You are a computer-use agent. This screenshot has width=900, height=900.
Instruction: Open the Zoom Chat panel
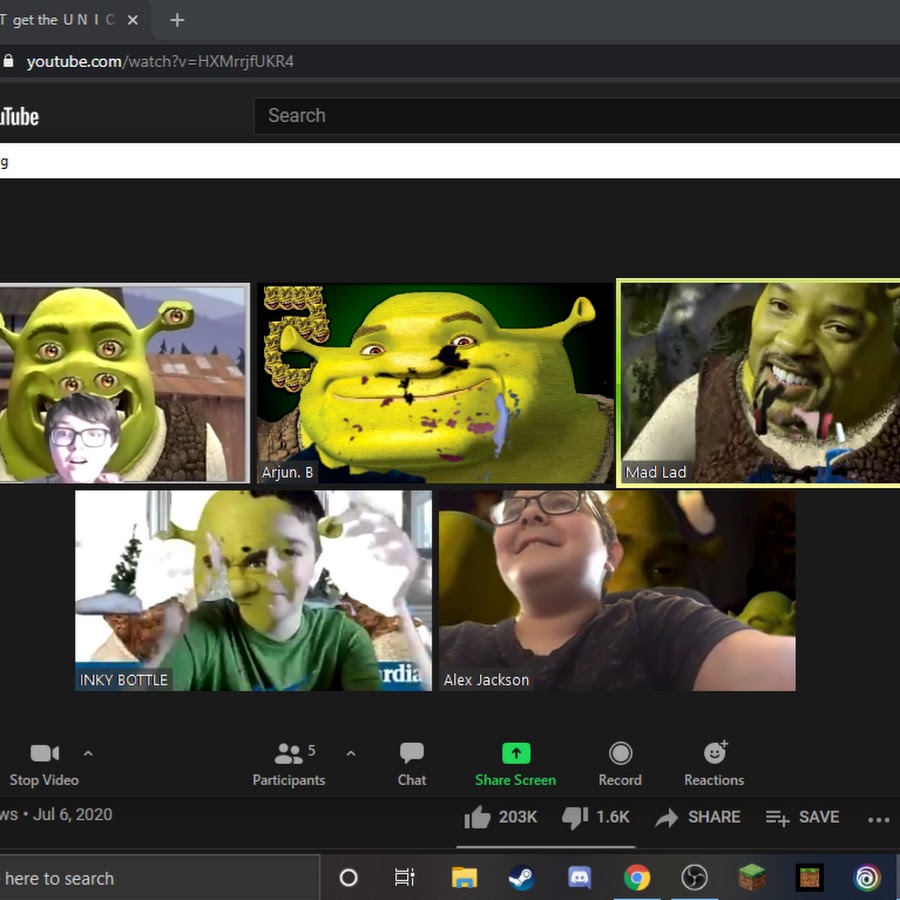tap(412, 765)
